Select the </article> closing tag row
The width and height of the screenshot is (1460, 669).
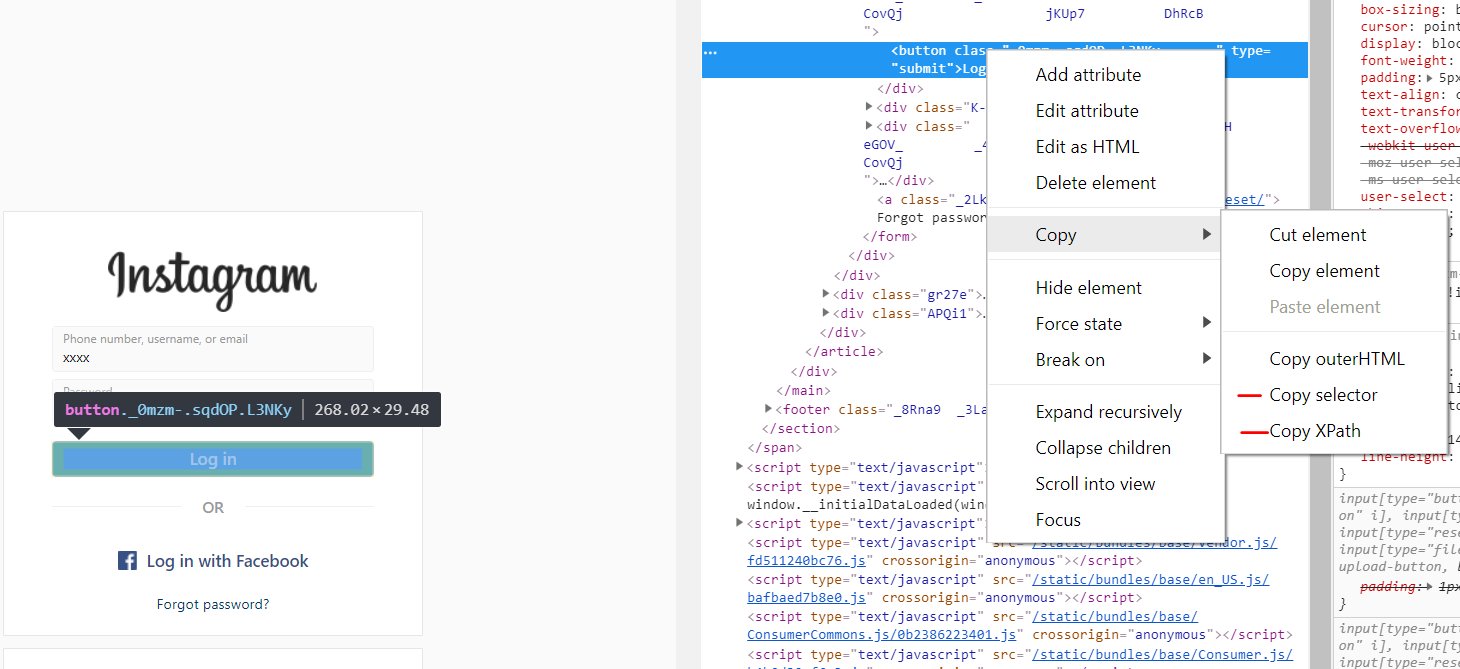tap(844, 352)
